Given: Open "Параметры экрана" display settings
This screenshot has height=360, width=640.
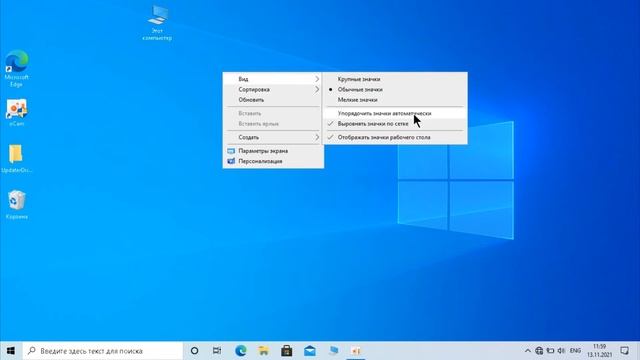Looking at the screenshot, I should click(x=273, y=151).
